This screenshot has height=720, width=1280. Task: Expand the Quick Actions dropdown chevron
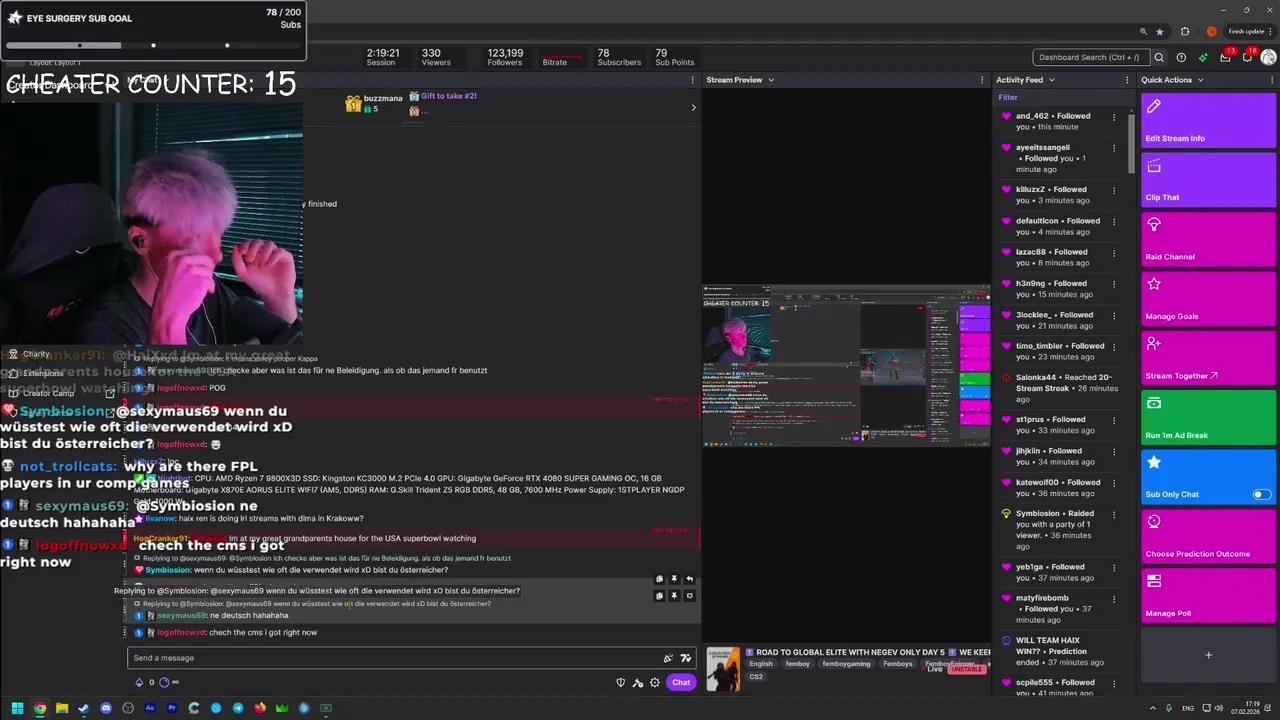tap(1200, 80)
